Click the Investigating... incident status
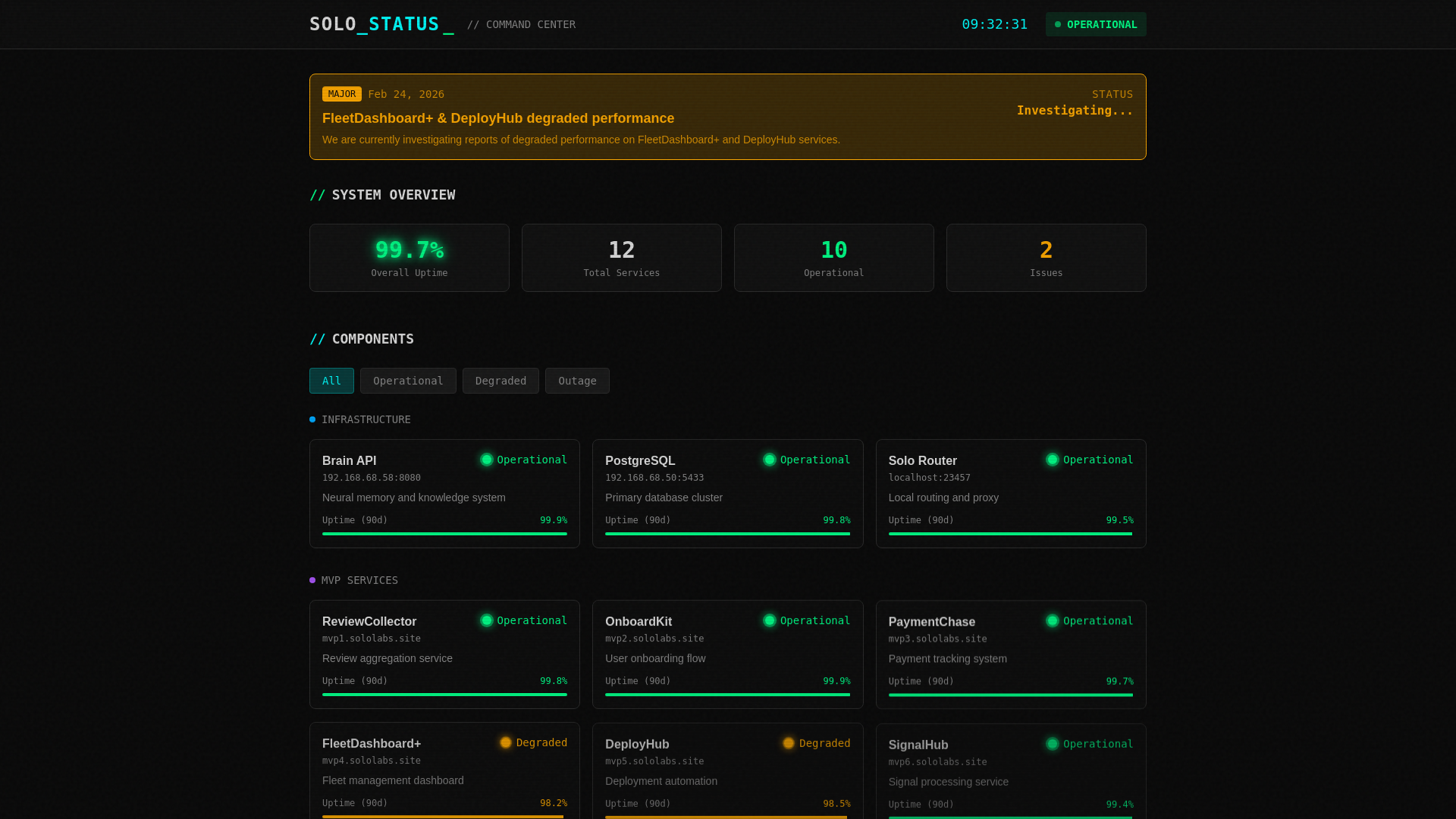Viewport: 1456px width, 819px height. point(1075,111)
